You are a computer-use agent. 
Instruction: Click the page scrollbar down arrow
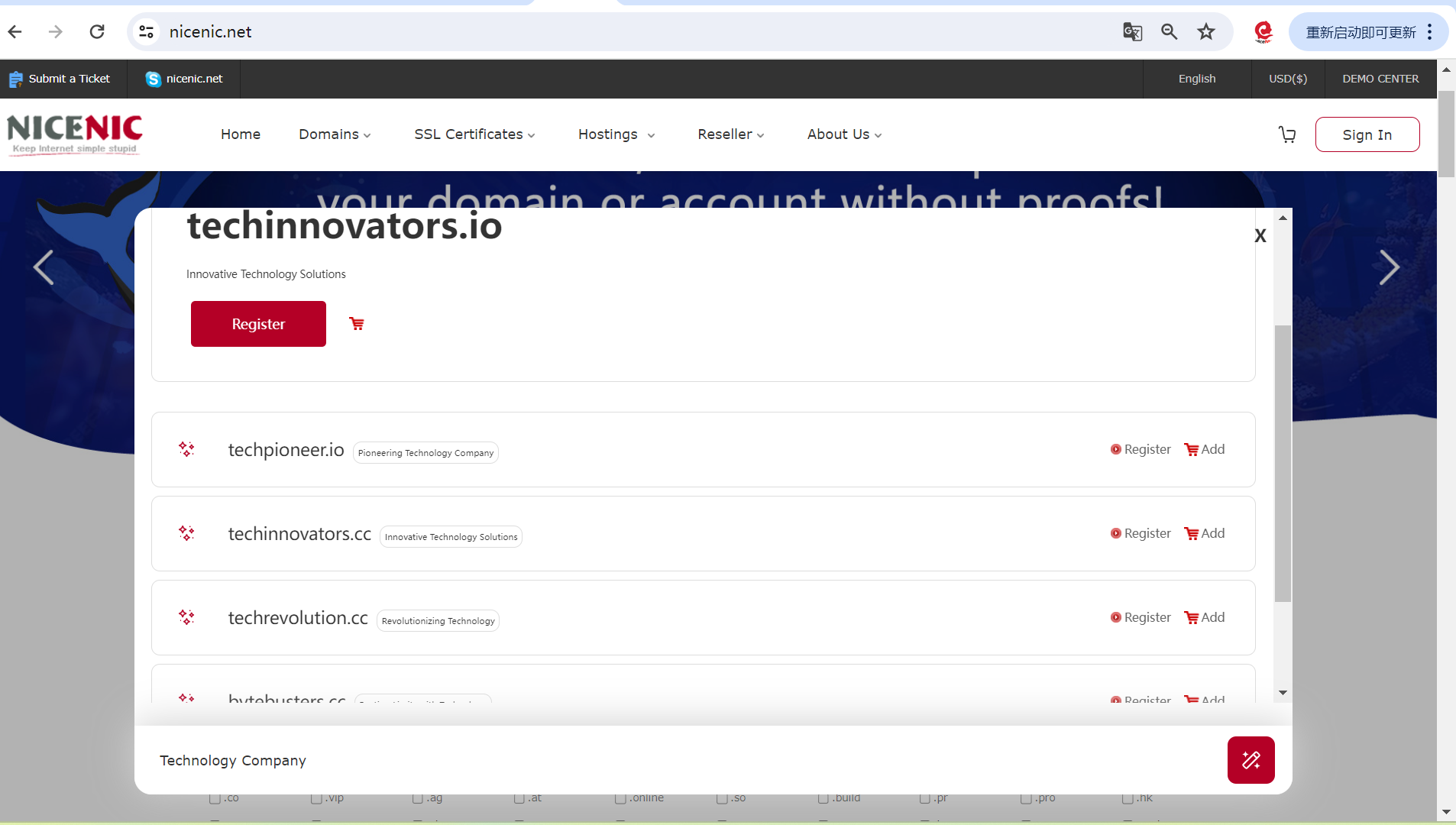(x=1446, y=812)
